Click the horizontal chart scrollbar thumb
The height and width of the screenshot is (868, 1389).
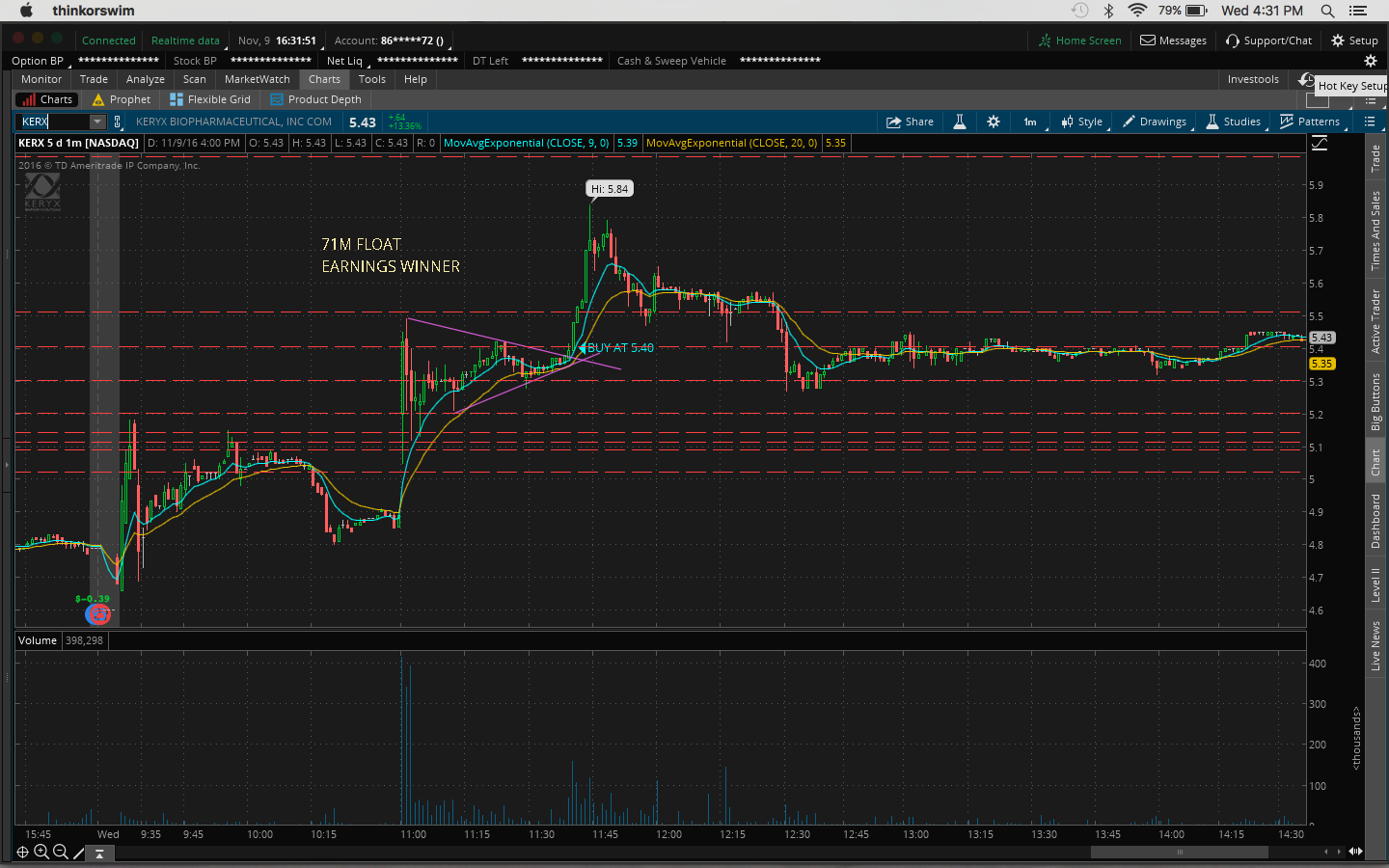[x=1179, y=852]
